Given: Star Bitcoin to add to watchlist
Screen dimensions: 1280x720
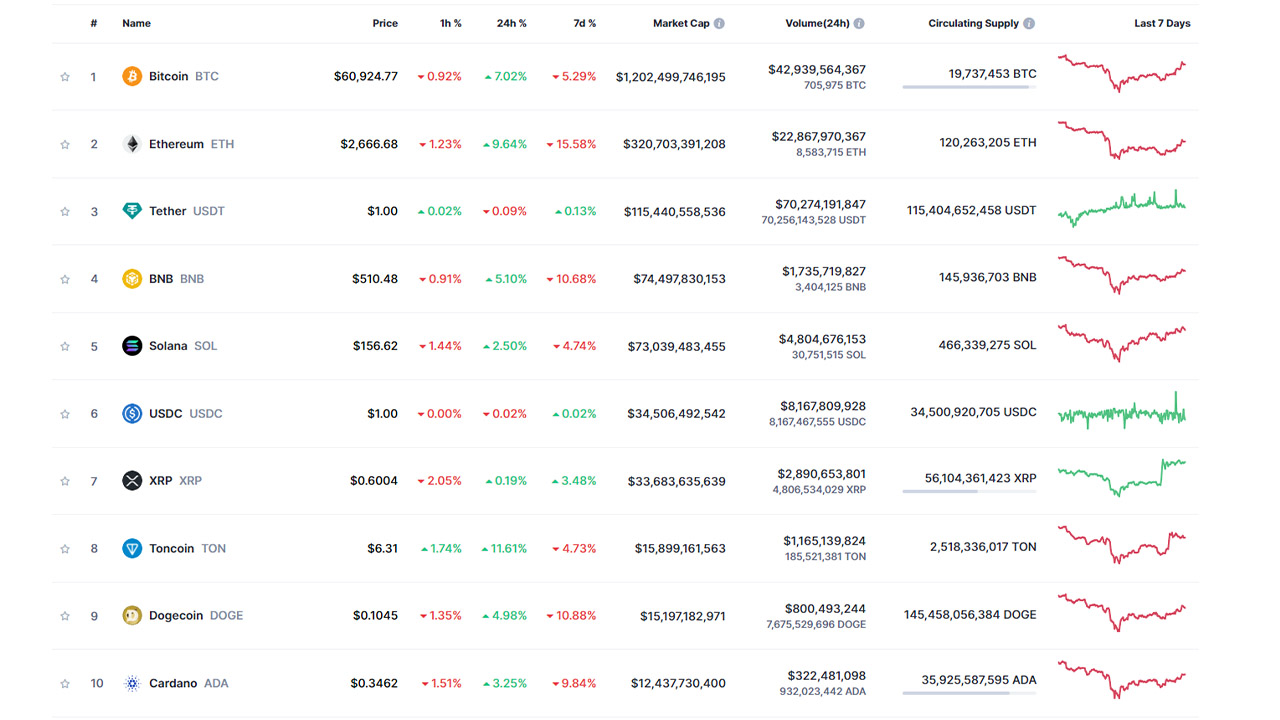Looking at the screenshot, I should [65, 76].
